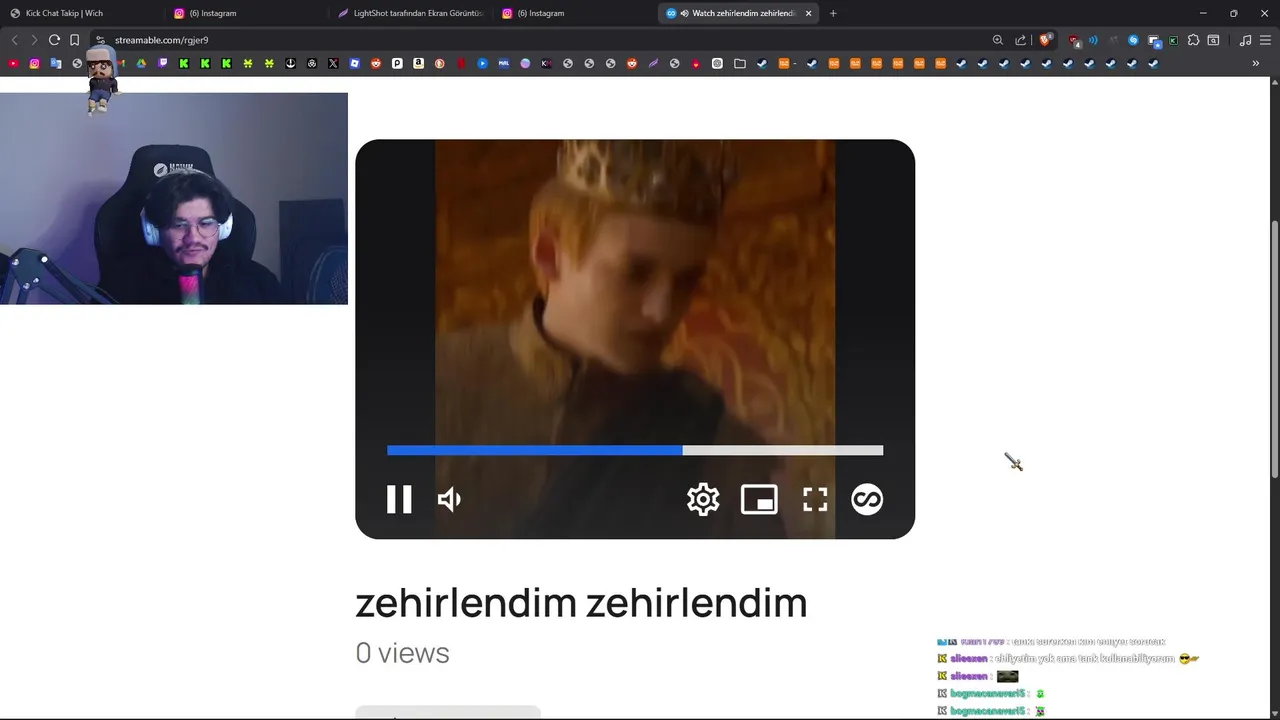Close the Watch zehirlendim tab
Screen dimensions: 1280x720
(808, 13)
